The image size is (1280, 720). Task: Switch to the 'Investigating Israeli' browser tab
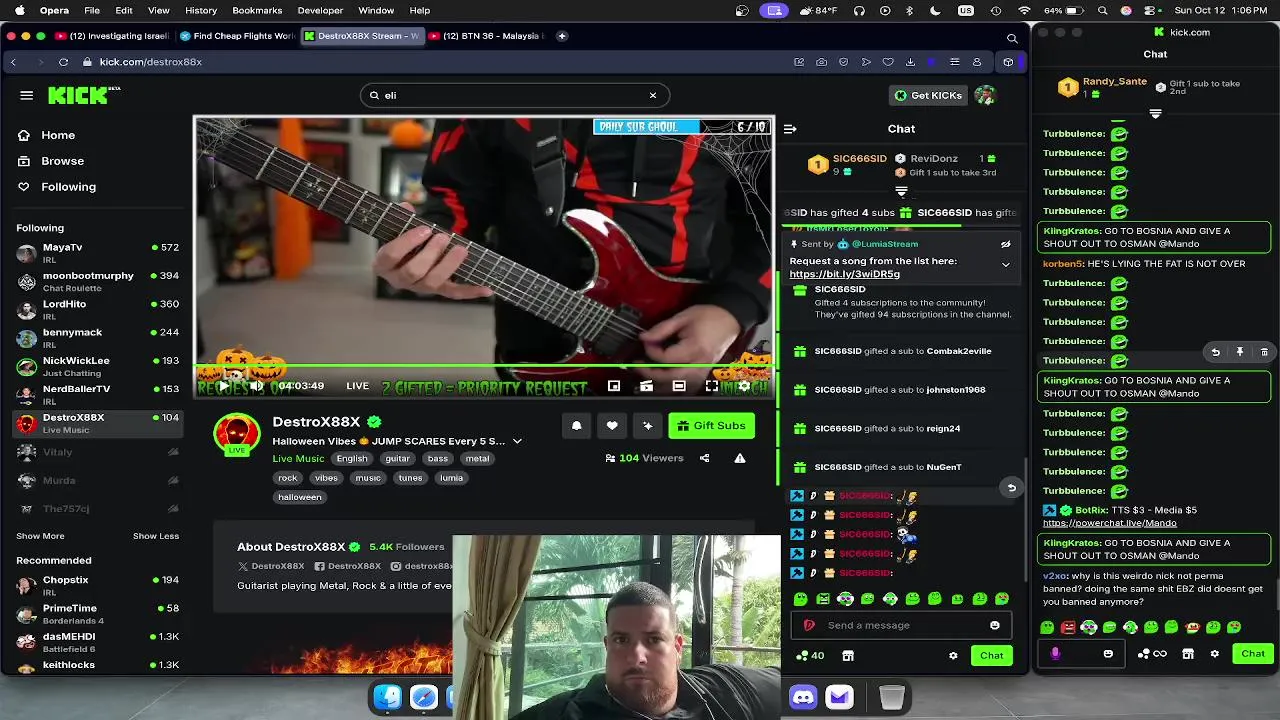[x=113, y=36]
